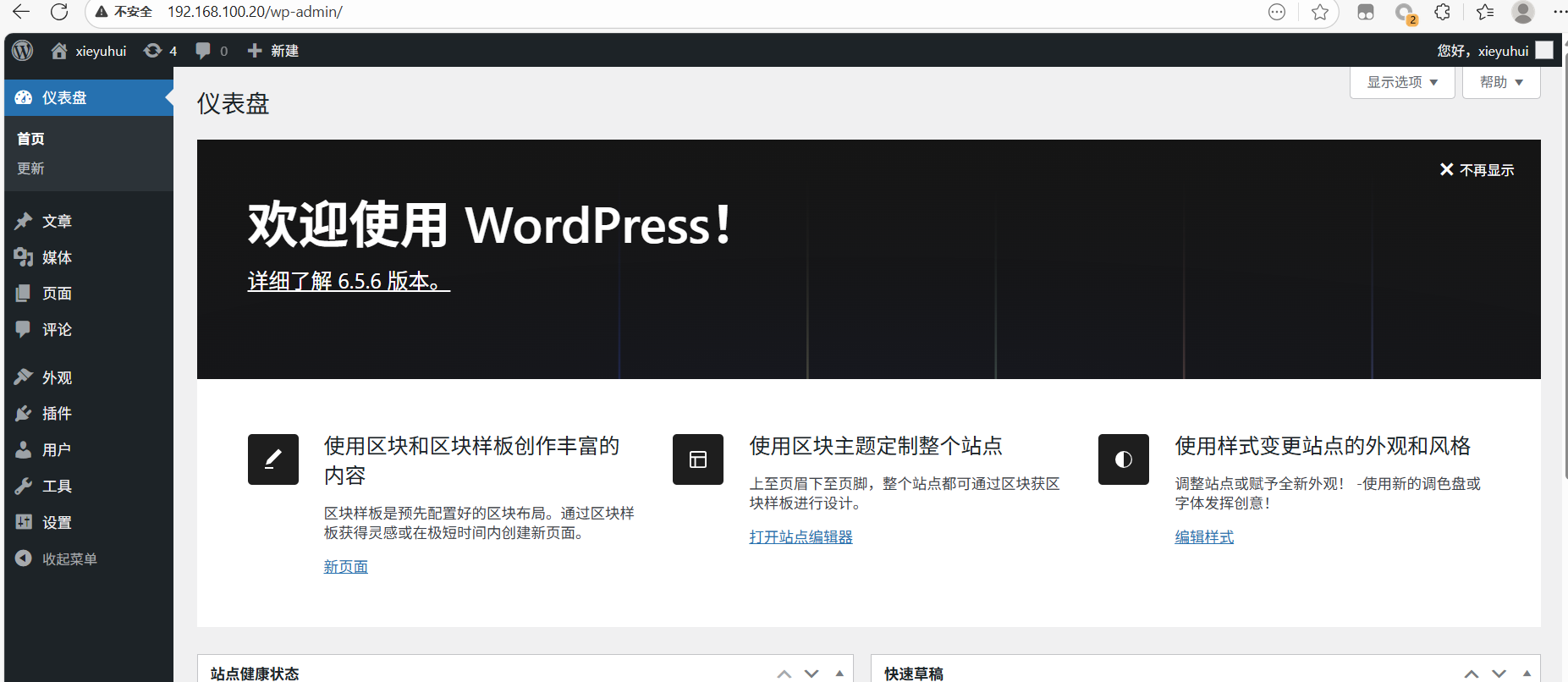Image resolution: width=1568 pixels, height=682 pixels.
Task: Open the browser profile avatar
Action: [1523, 12]
